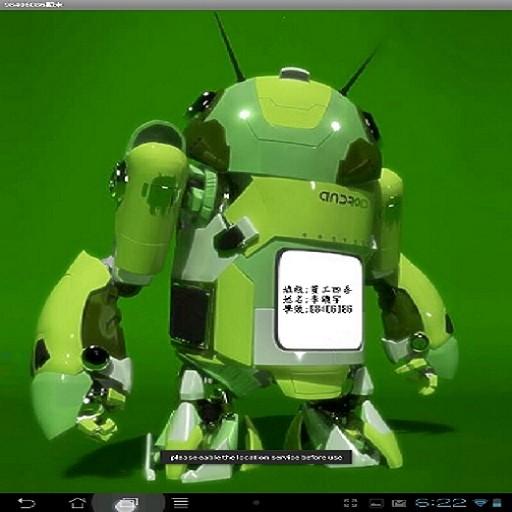Tap the 'please enable the location service' toast
The height and width of the screenshot is (512, 512).
coord(256,457)
